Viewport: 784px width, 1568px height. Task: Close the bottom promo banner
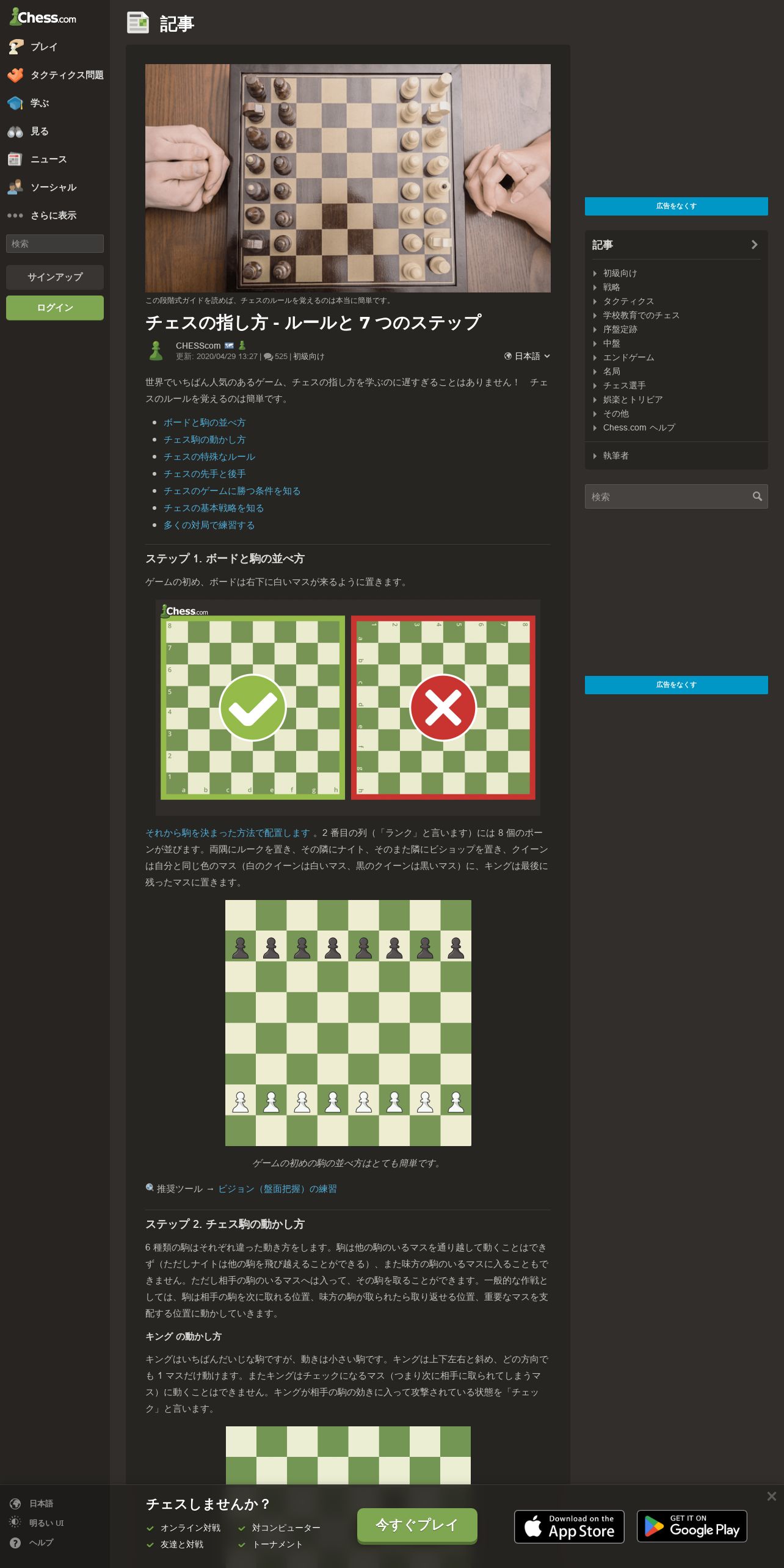click(x=772, y=1496)
